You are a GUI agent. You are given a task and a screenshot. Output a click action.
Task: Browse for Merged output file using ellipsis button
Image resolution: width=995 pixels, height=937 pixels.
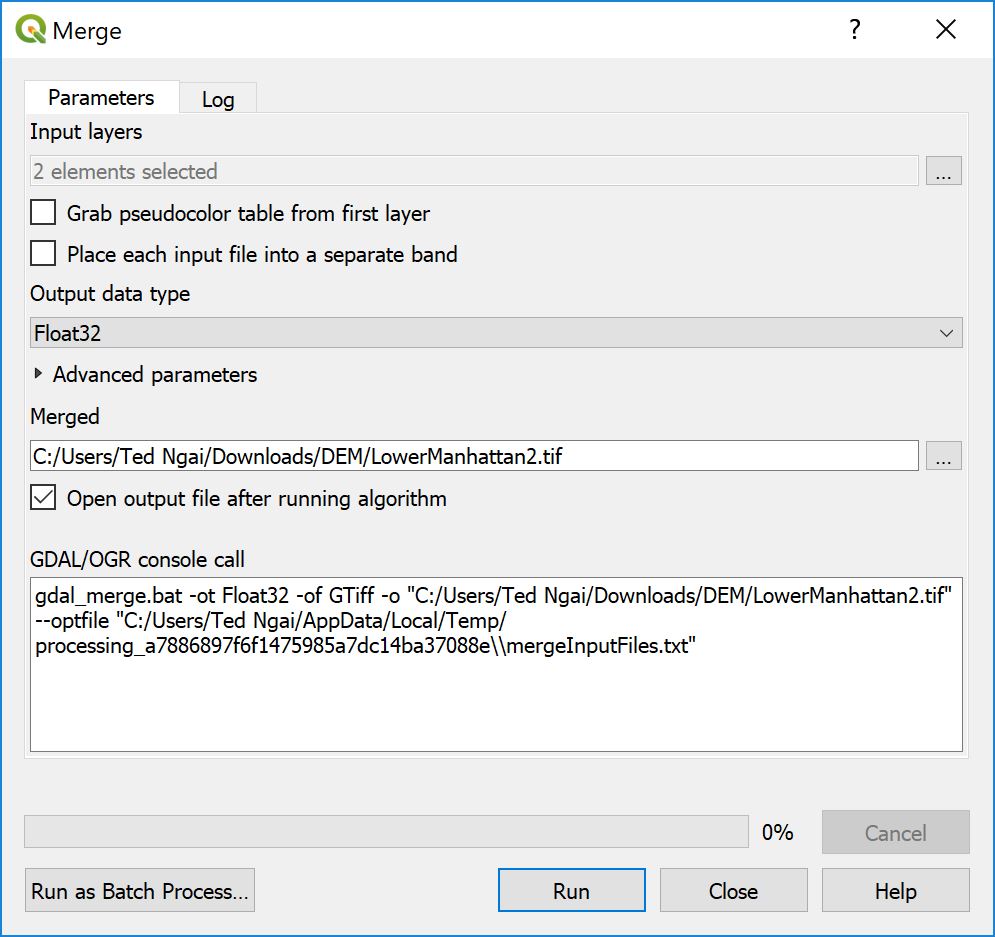(944, 455)
